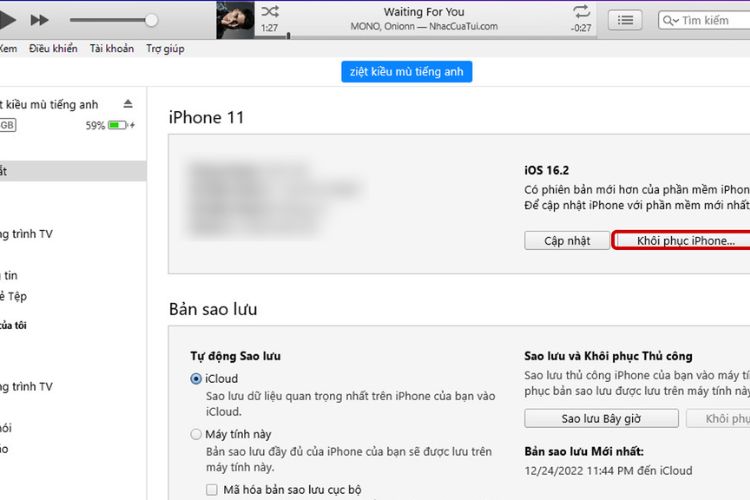Click the album artwork thumbnail

(235, 20)
